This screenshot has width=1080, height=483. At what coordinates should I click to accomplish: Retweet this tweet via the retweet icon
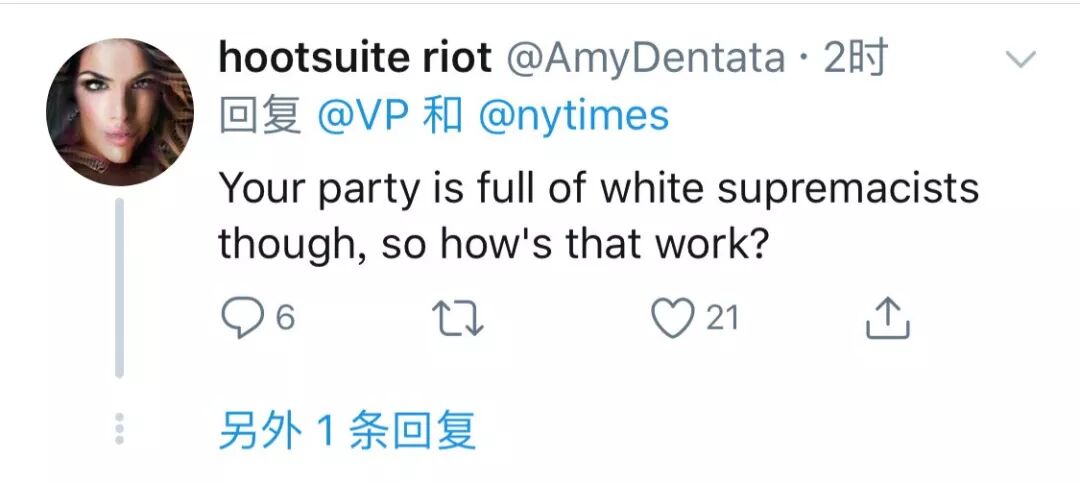[457, 319]
